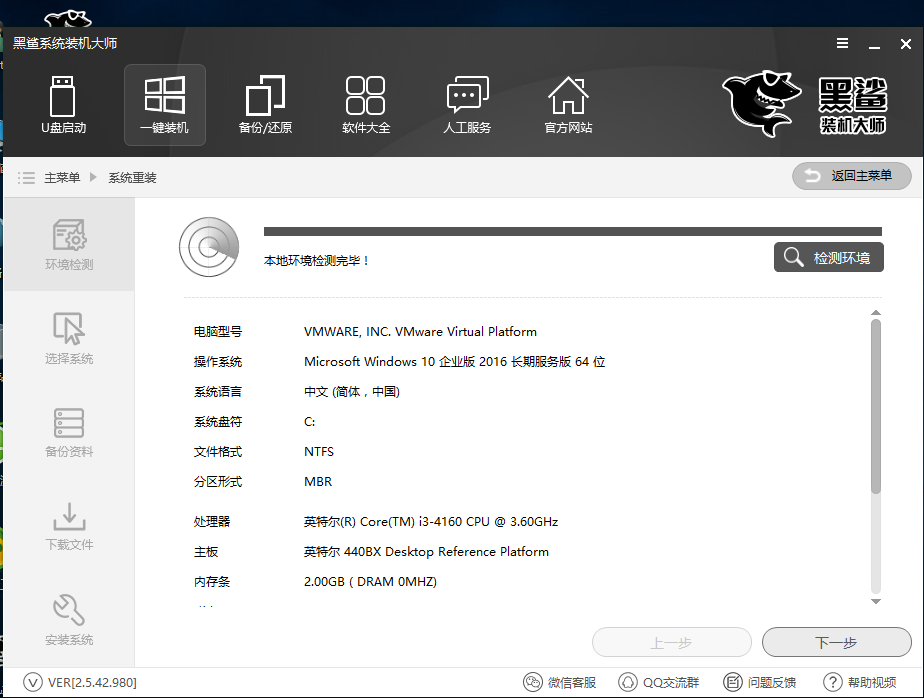Screen dimensions: 924x698
Task: Open 微信客服 WeChat support
Action: coord(560,683)
